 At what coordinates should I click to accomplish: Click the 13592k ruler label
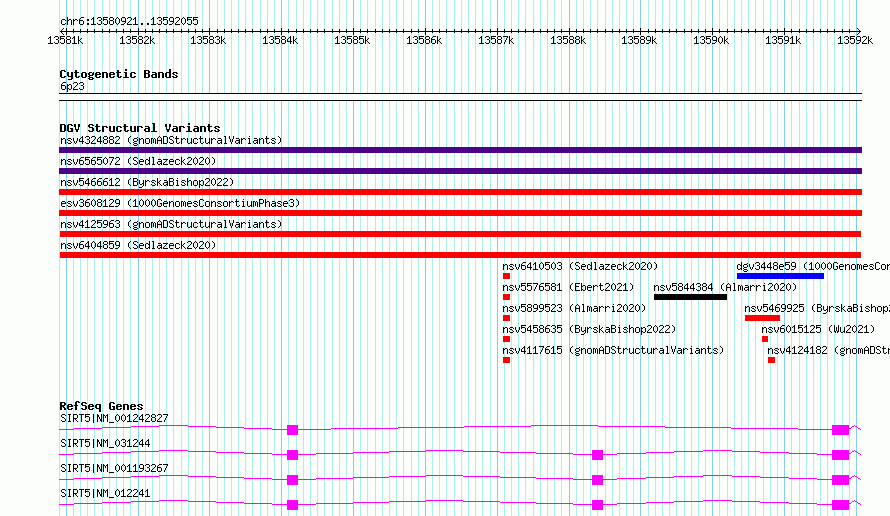click(855, 40)
